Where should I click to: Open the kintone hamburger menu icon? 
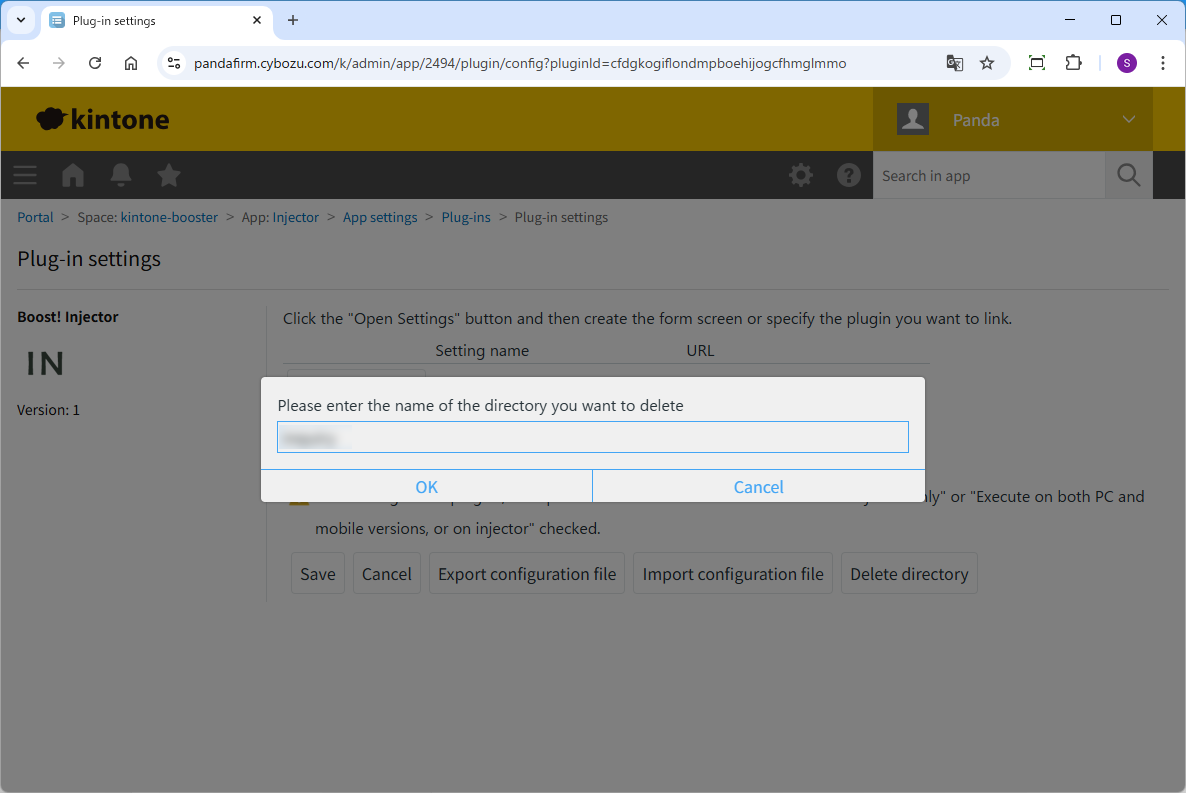(25, 176)
